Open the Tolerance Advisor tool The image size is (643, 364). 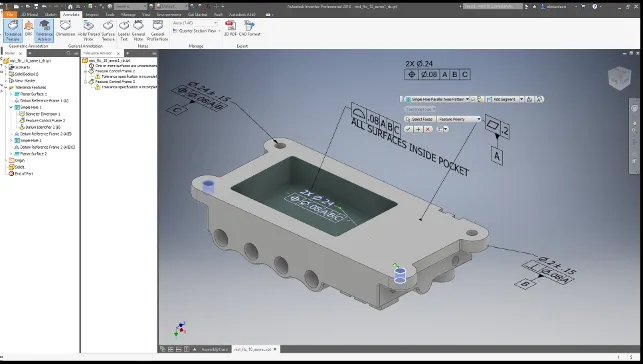pyautogui.click(x=44, y=31)
